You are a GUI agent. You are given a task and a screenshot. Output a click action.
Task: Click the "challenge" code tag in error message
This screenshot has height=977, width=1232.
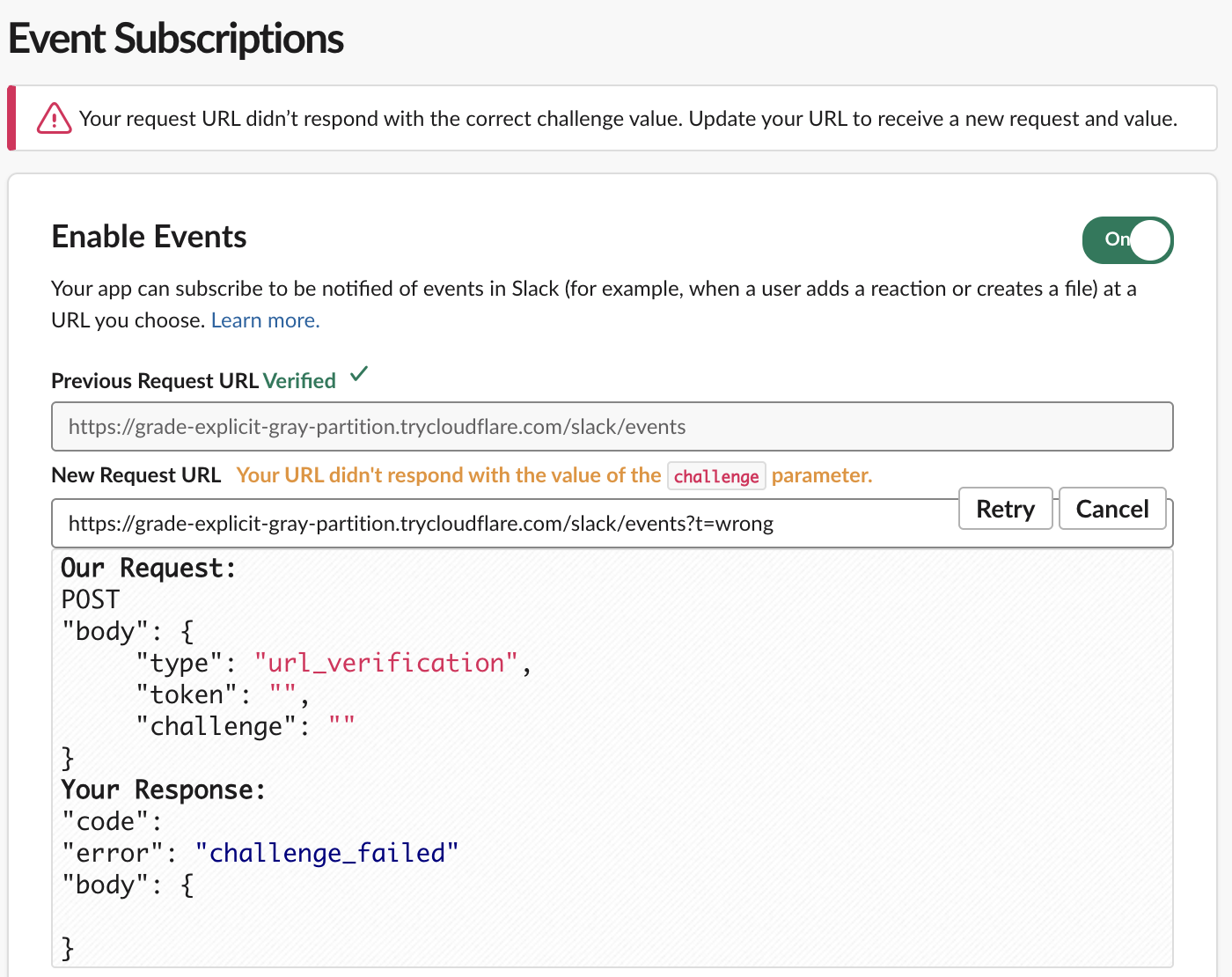(716, 476)
